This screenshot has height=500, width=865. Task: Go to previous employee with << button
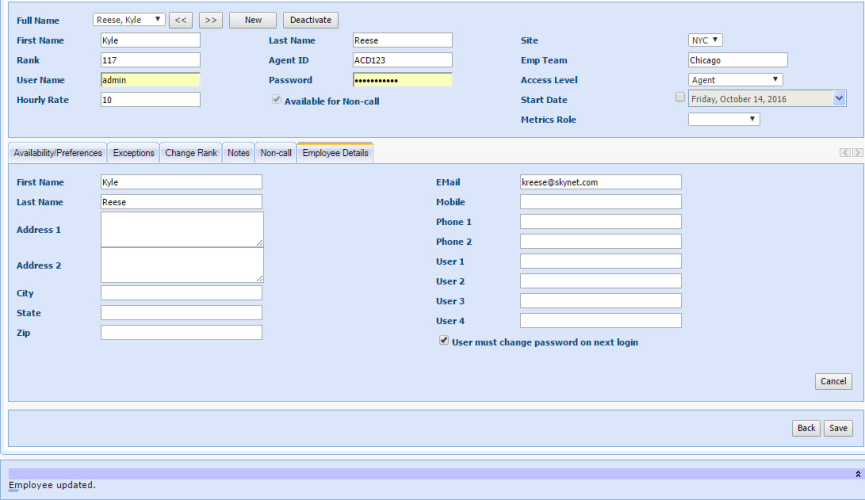(x=180, y=20)
